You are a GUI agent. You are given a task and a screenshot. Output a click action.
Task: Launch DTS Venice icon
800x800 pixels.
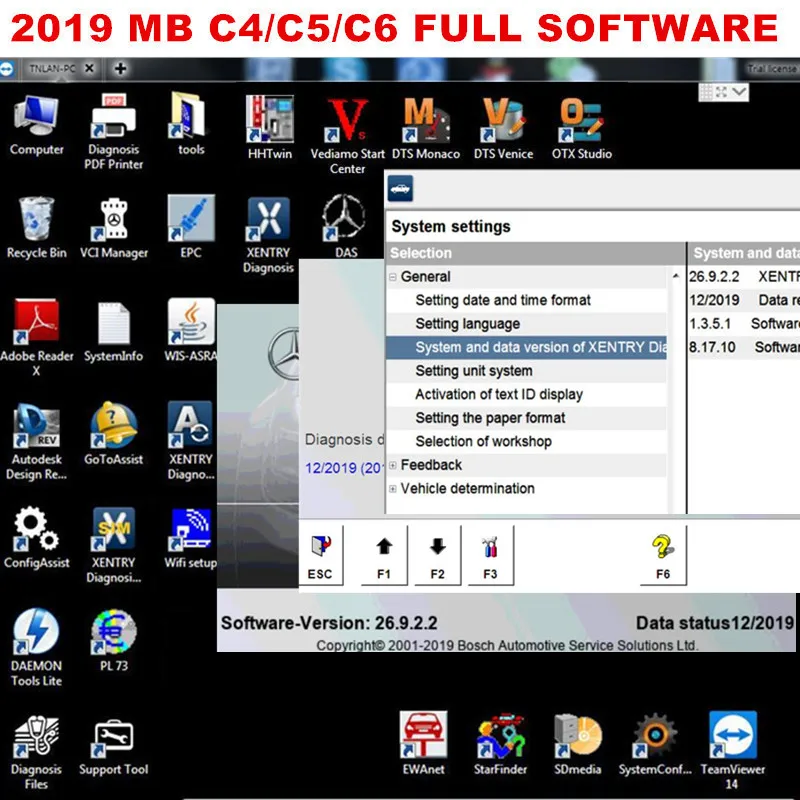coord(503,120)
